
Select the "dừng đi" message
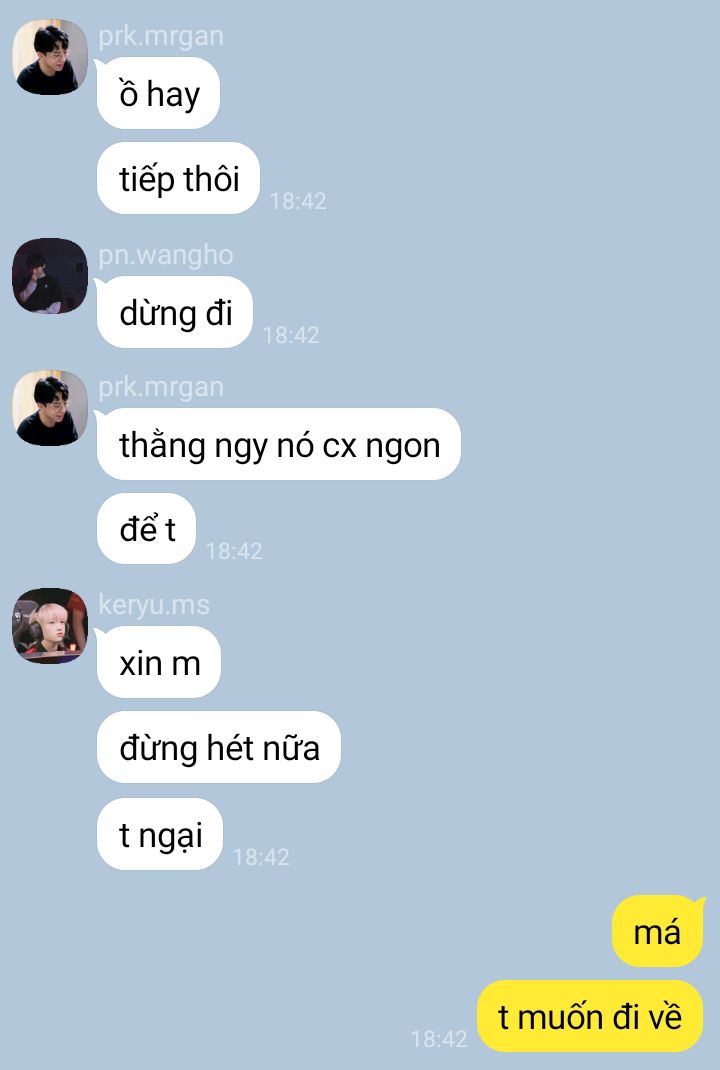tap(175, 313)
